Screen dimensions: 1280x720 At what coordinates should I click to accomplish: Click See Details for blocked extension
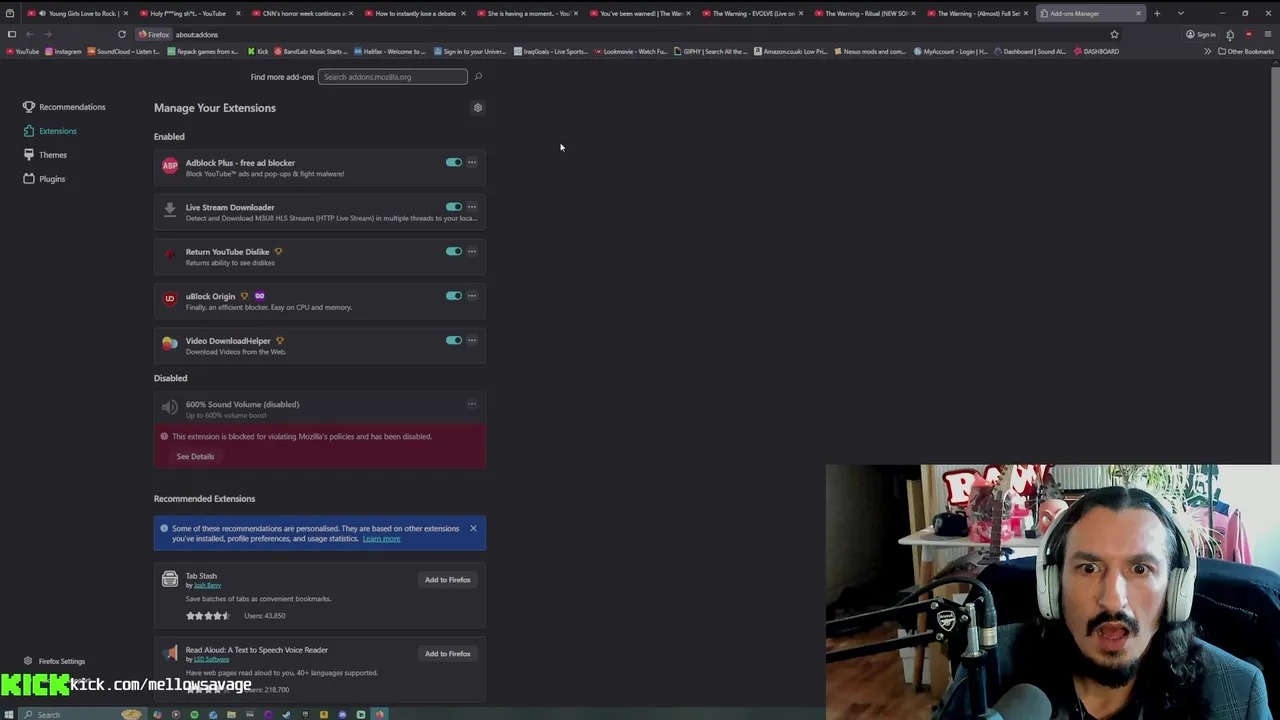click(195, 456)
